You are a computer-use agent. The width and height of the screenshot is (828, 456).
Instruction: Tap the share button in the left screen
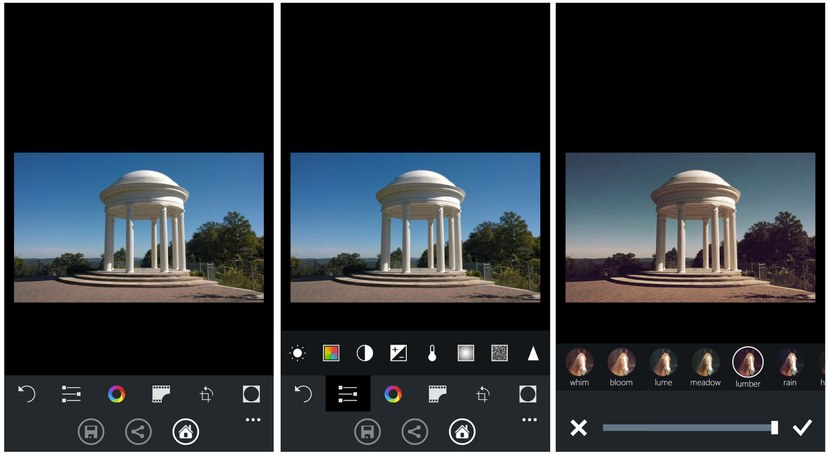click(x=138, y=431)
